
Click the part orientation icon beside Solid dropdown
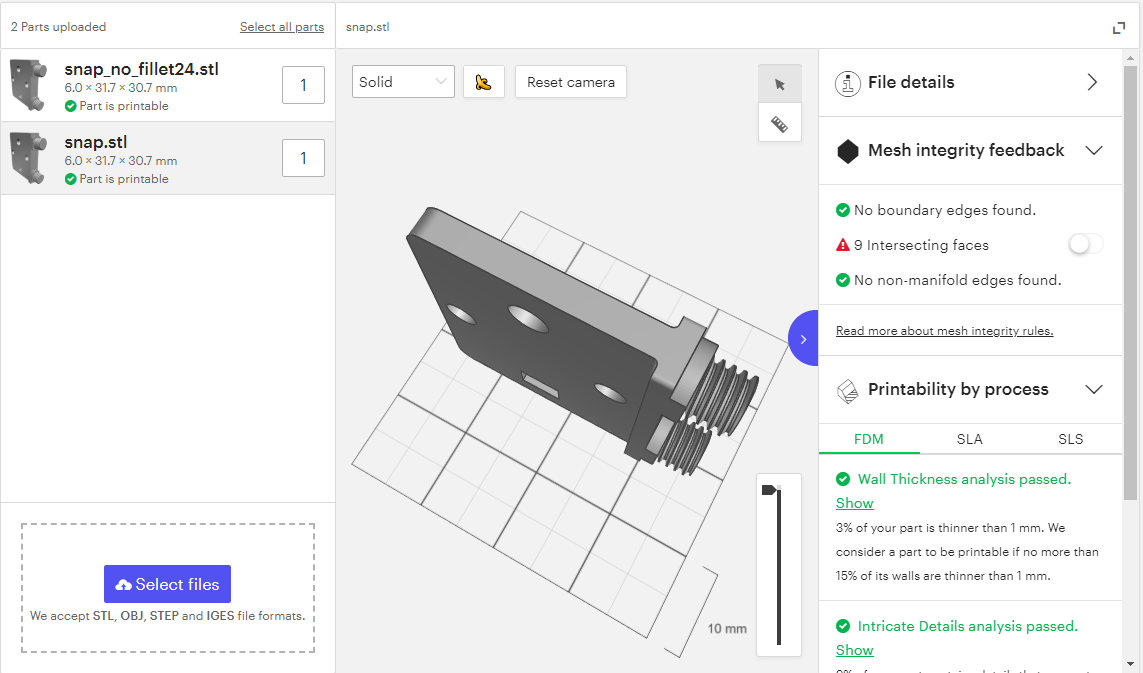tap(484, 82)
